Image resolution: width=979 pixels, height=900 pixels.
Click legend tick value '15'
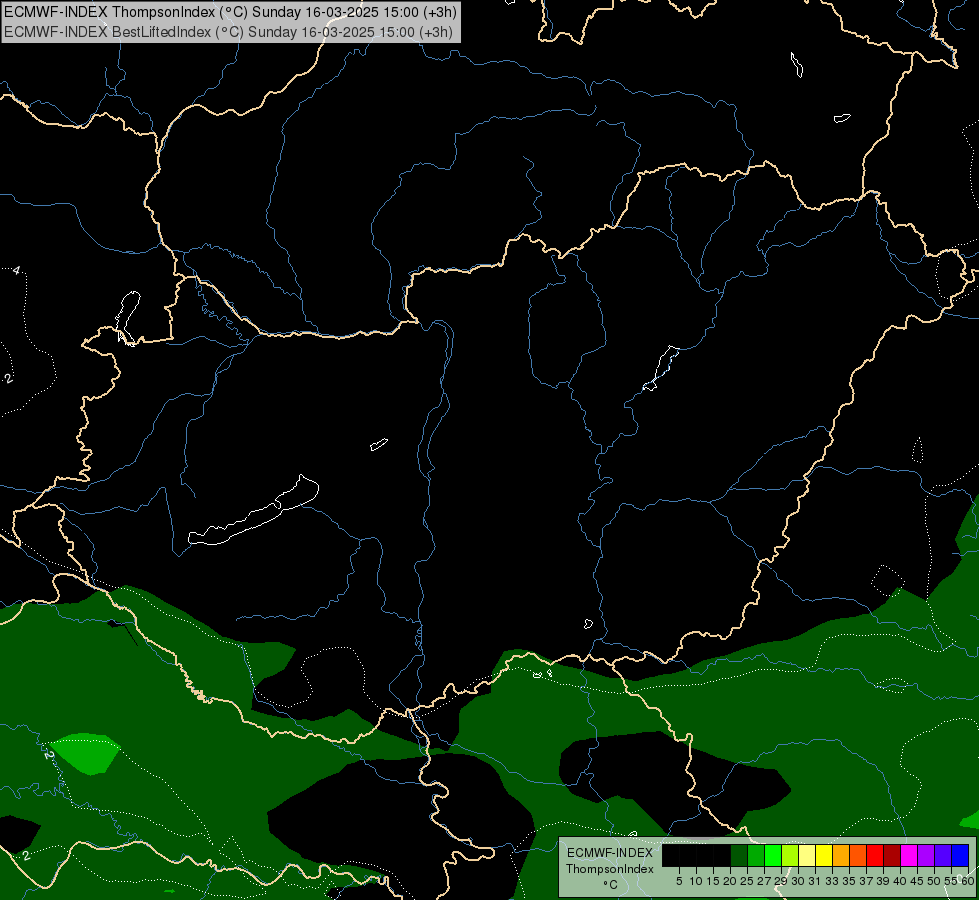pyautogui.click(x=713, y=881)
